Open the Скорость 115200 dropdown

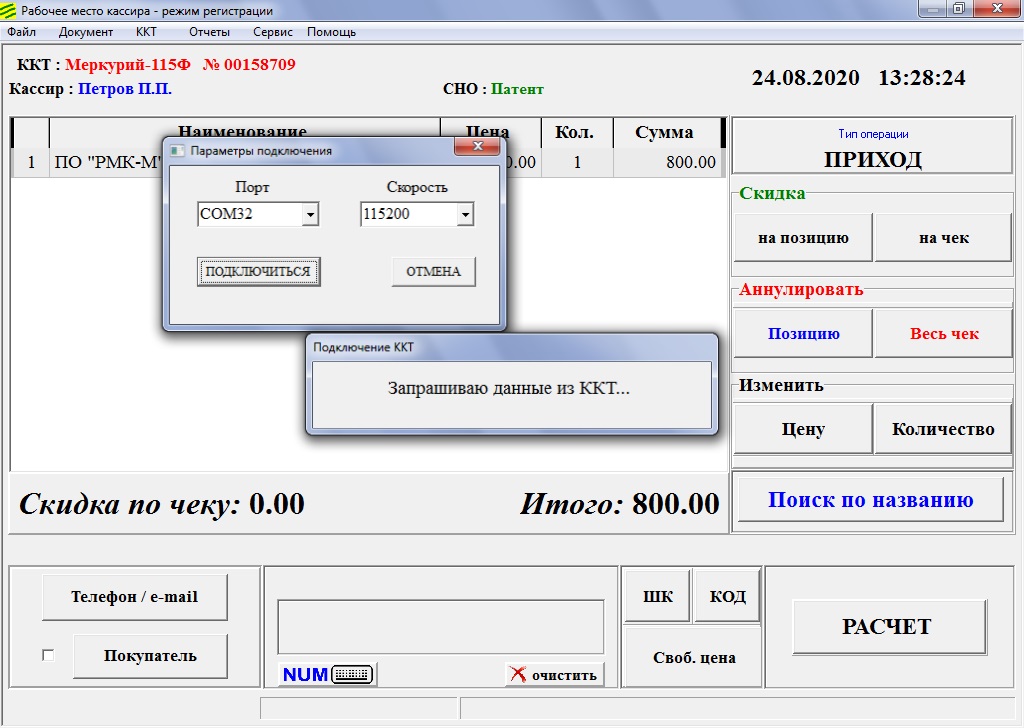[x=464, y=215]
